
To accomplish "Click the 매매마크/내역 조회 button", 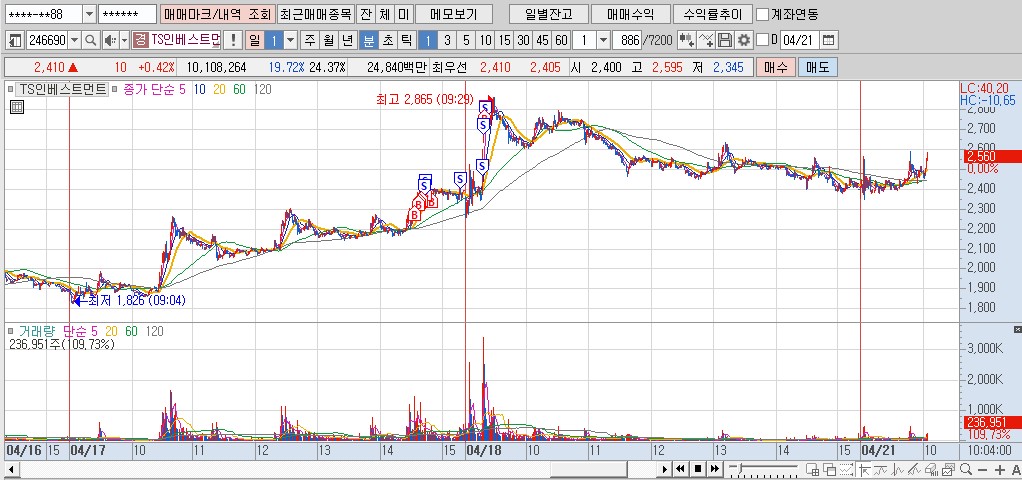I will 217,14.
